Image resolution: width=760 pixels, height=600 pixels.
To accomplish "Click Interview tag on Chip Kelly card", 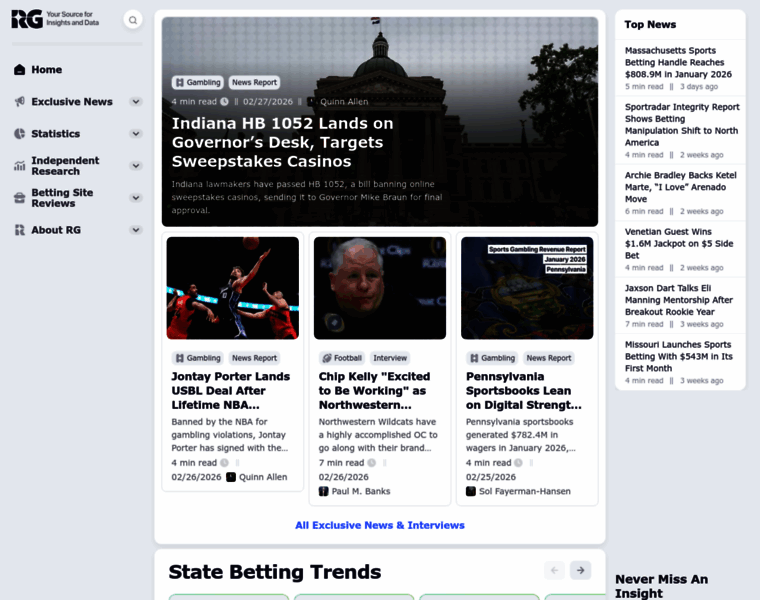I will [390, 358].
